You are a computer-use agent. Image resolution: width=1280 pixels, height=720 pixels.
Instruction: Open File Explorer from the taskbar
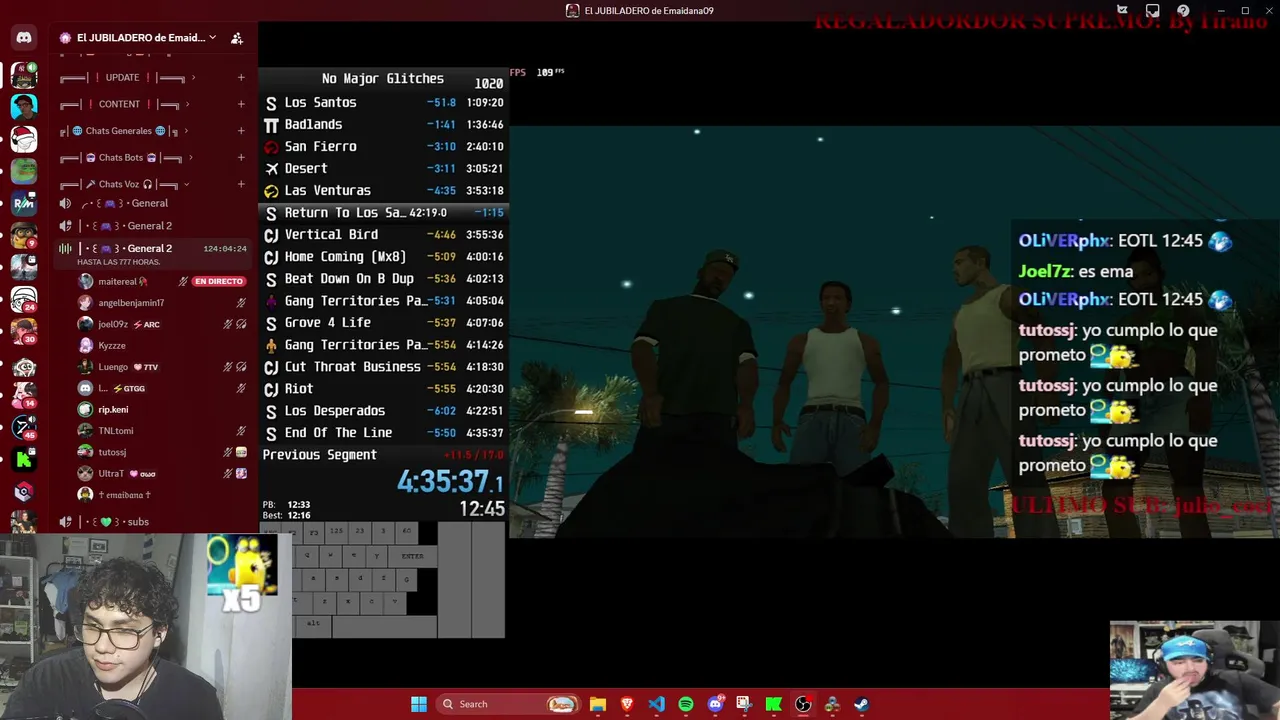click(x=598, y=704)
